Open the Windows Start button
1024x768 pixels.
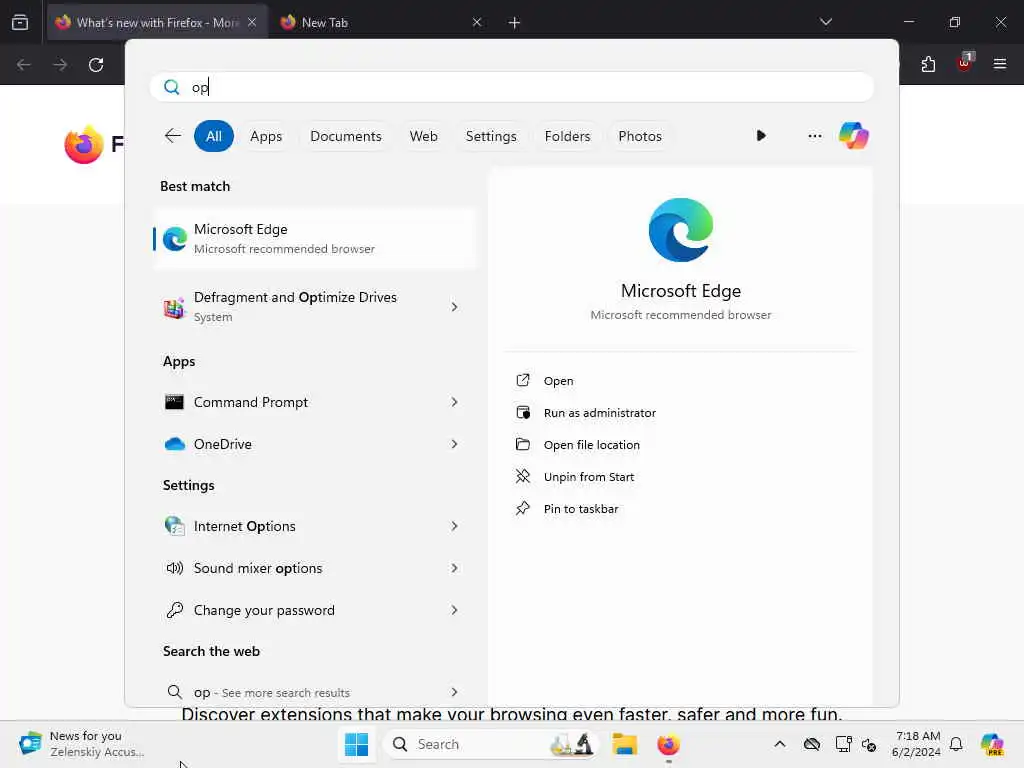357,744
